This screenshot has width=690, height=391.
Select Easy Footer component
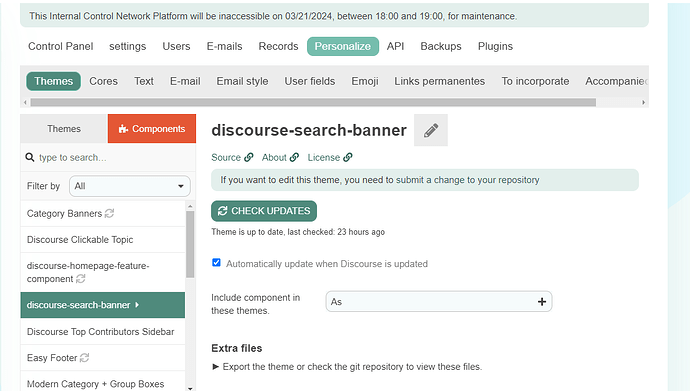103,358
